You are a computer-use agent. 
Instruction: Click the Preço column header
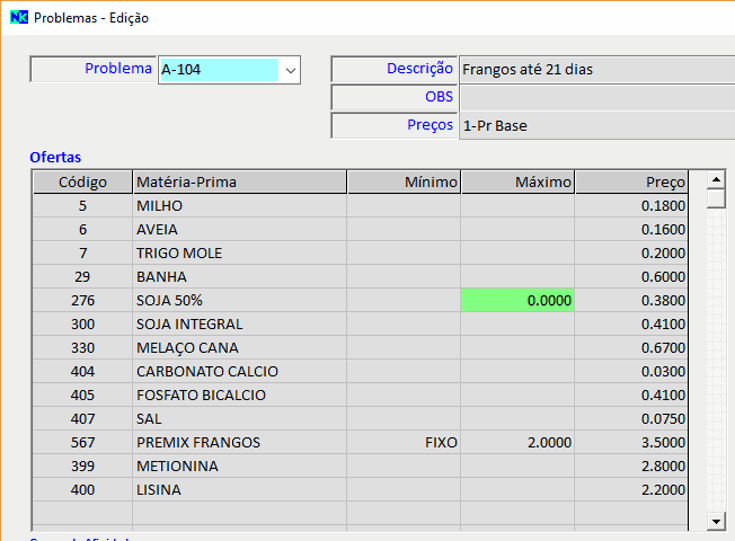pyautogui.click(x=631, y=182)
